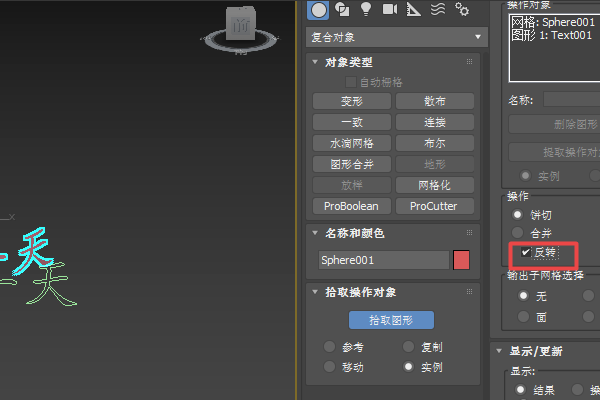Select the 合并 operation radio button
The height and width of the screenshot is (400, 600).
coord(517,232)
